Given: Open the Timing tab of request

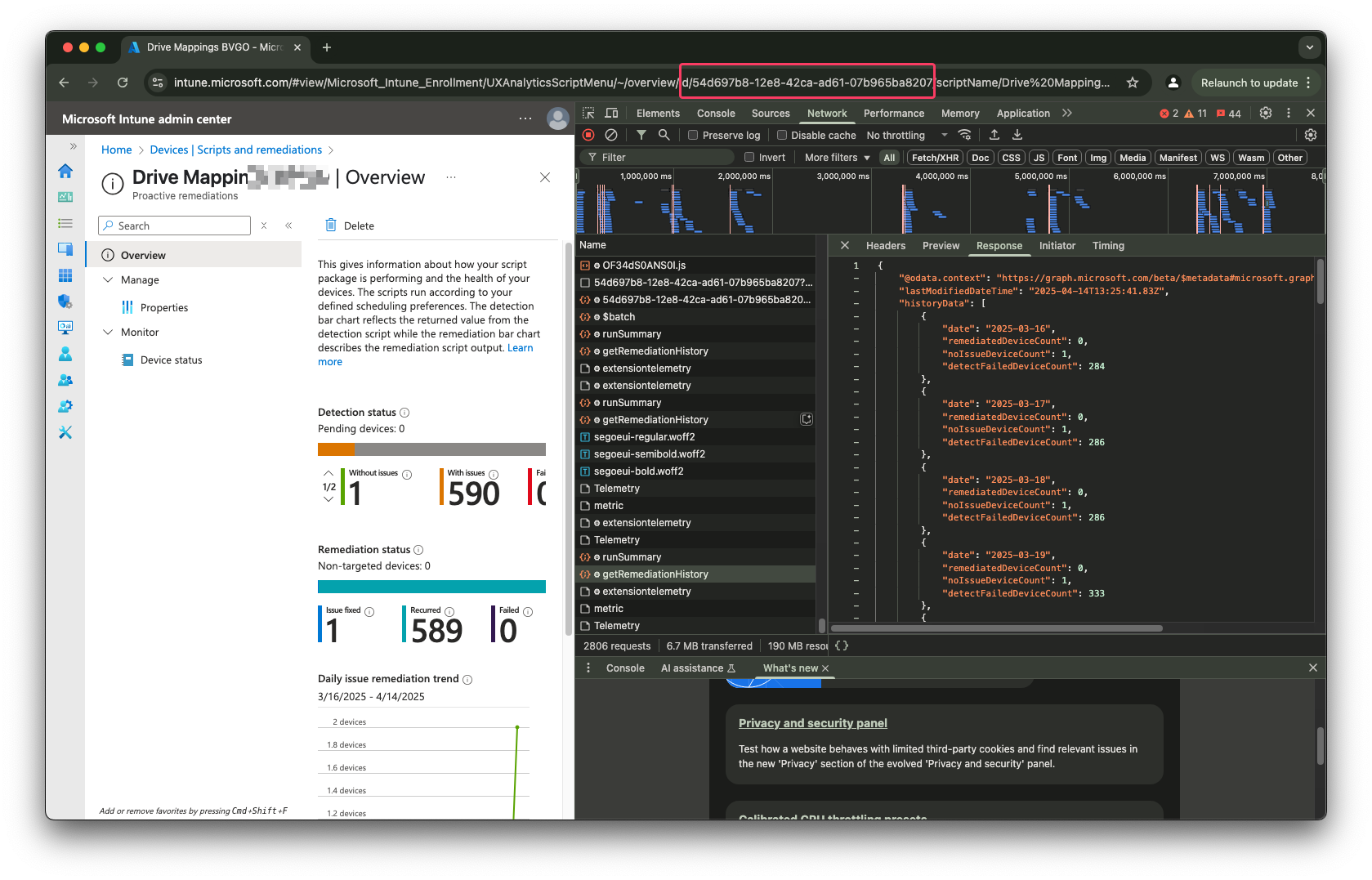Looking at the screenshot, I should 1108,246.
